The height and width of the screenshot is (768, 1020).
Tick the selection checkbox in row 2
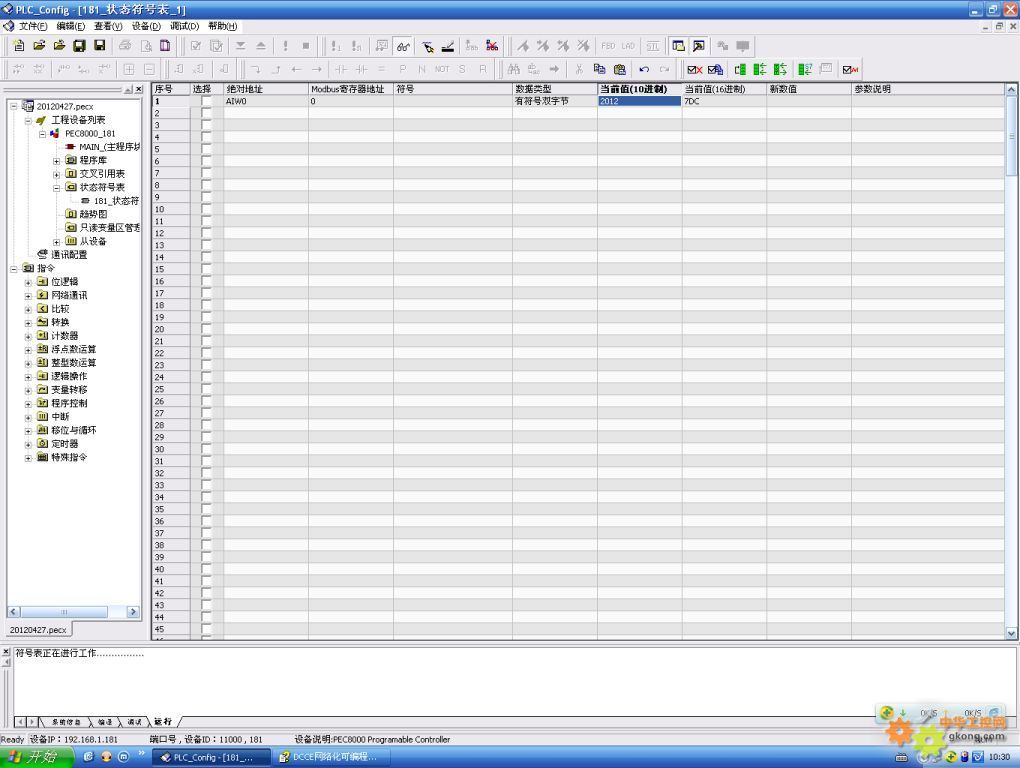[206, 113]
